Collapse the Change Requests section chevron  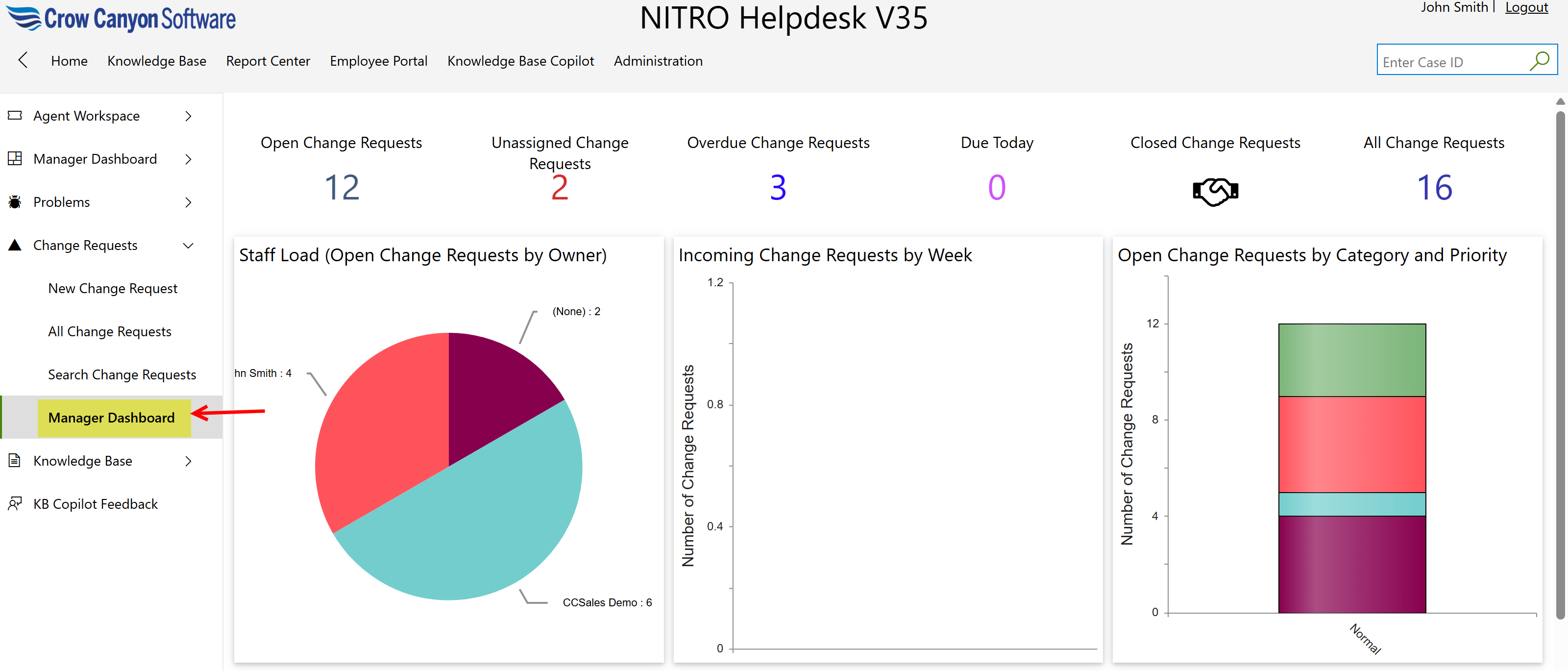coord(188,246)
